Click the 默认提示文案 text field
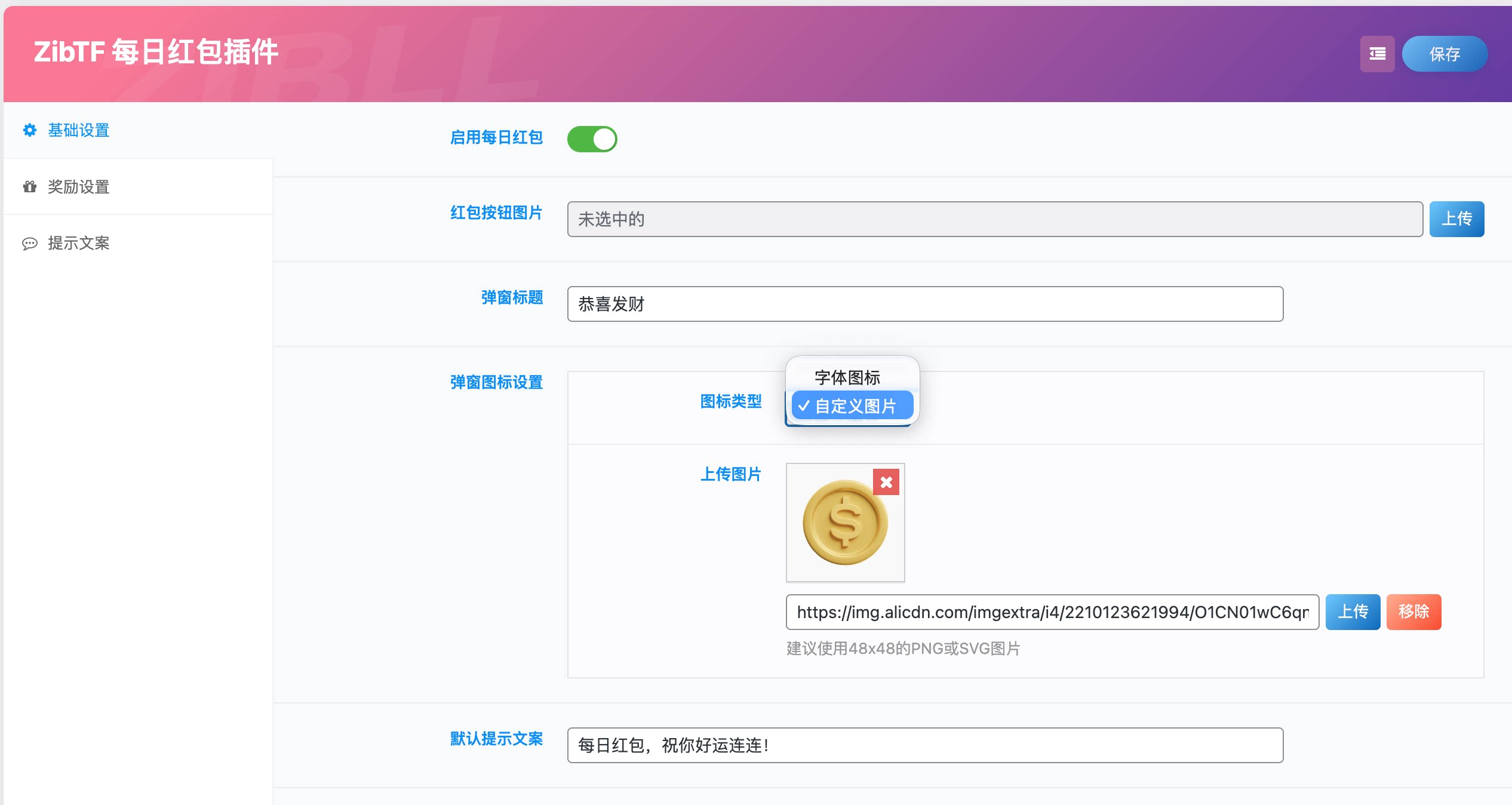The height and width of the screenshot is (805, 1512). [925, 745]
